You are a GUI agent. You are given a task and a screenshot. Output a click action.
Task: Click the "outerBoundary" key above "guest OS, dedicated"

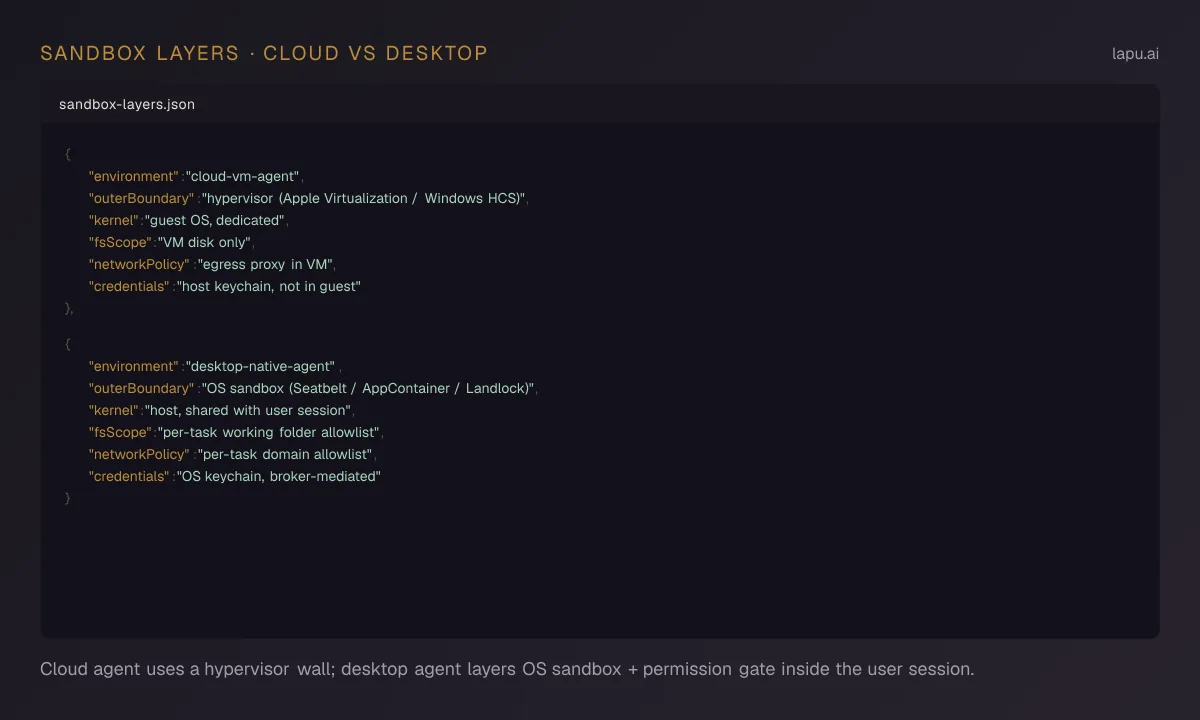[x=141, y=198]
